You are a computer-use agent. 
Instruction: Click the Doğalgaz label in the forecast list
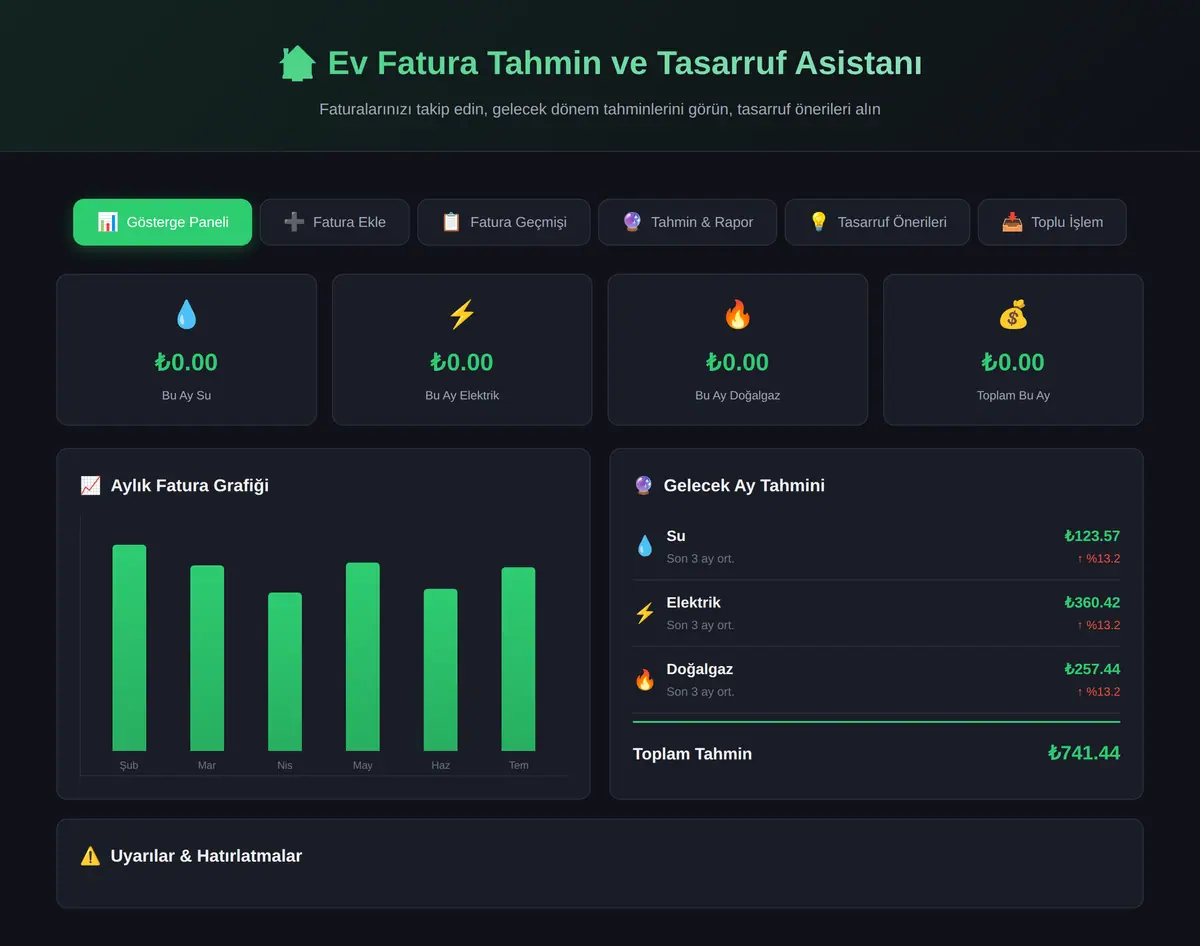(700, 669)
